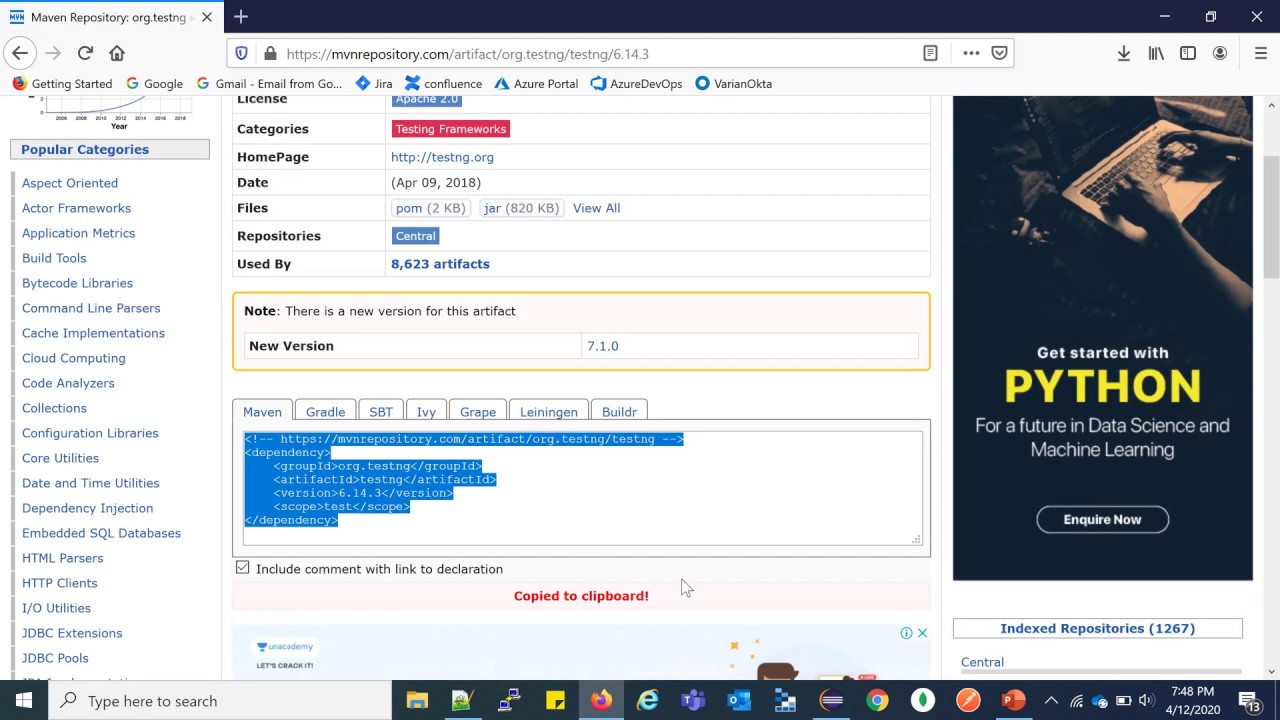The width and height of the screenshot is (1280, 720).
Task: Click the Enquire Now ad button
Action: (x=1102, y=519)
